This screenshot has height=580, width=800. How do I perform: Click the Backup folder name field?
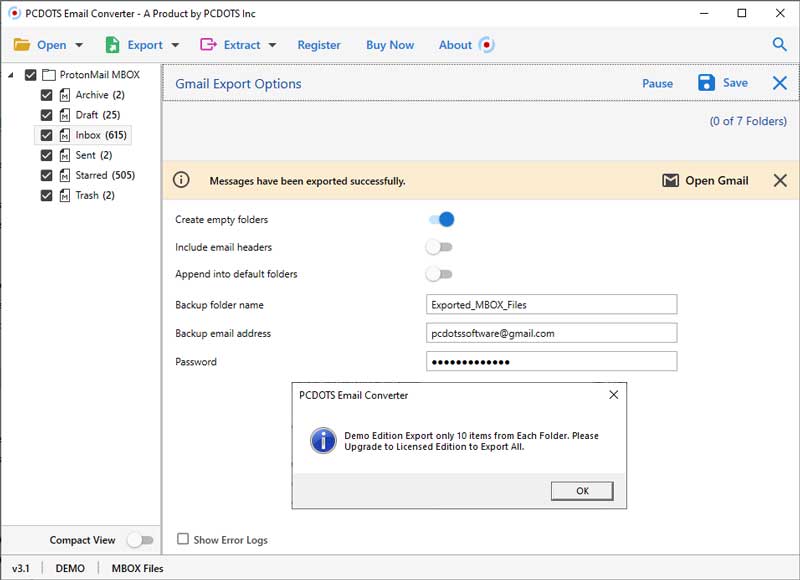(552, 305)
